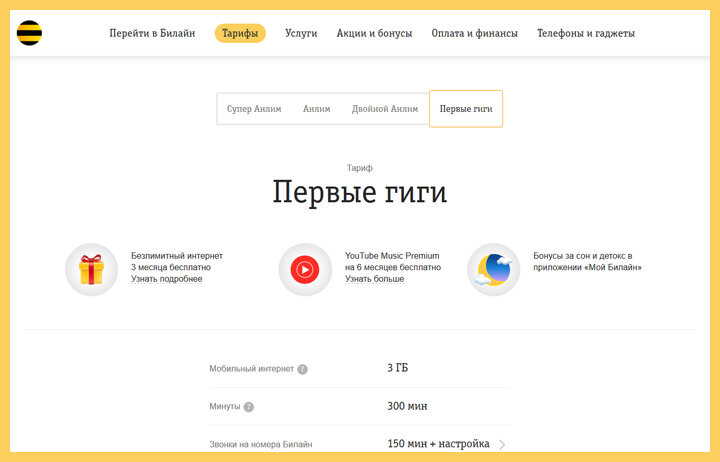Click the Первые гиги heading

[360, 192]
